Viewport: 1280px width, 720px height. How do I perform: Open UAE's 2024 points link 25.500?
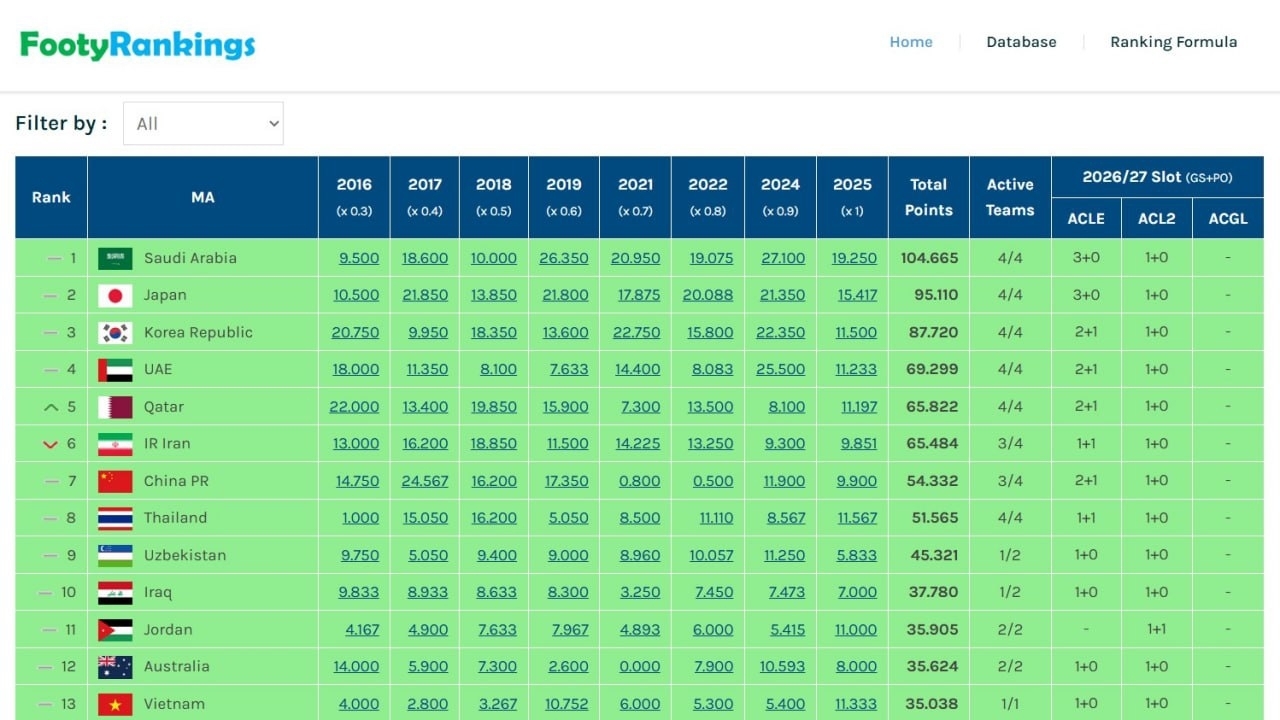[x=780, y=369]
